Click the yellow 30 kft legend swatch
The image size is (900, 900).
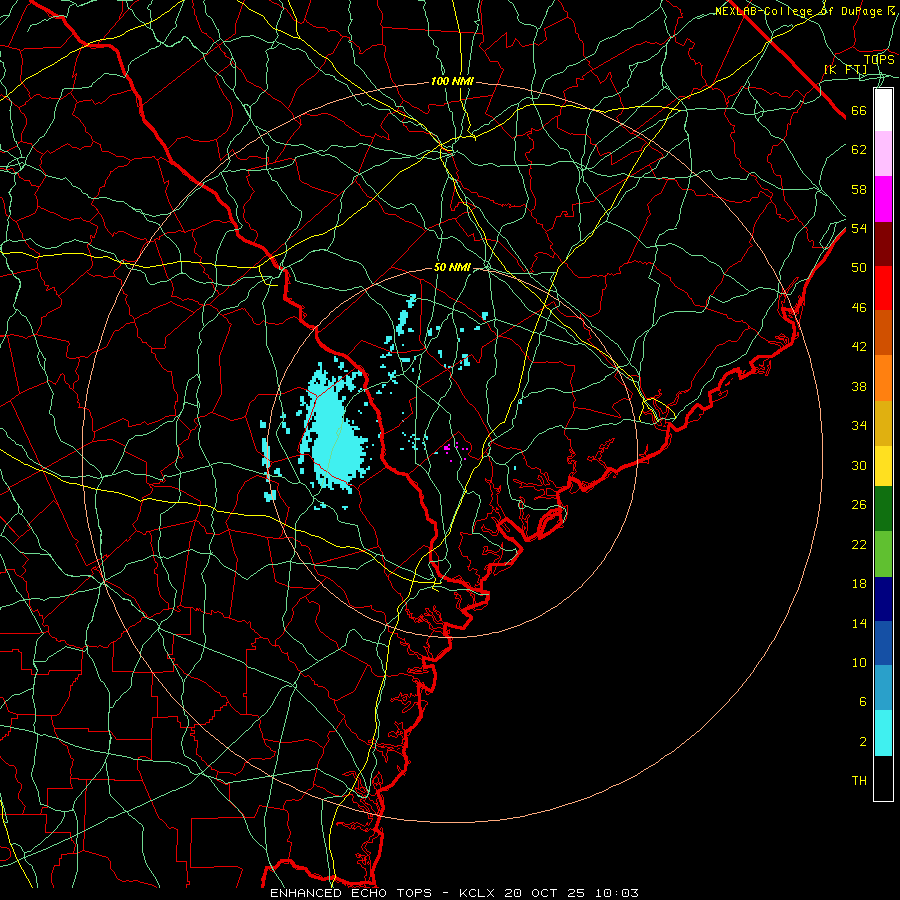883,465
